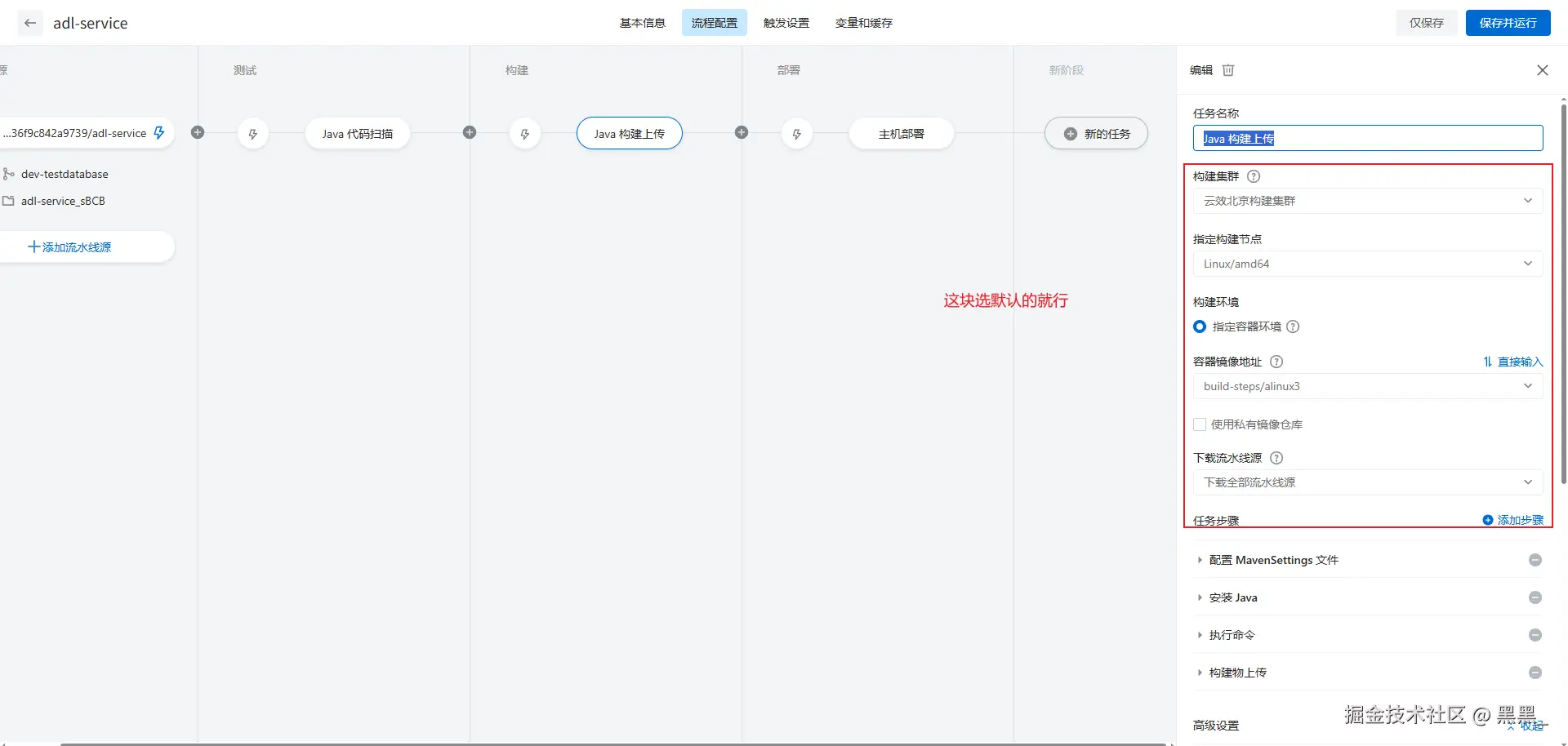Click the 新阶段 stage header

1067,70
